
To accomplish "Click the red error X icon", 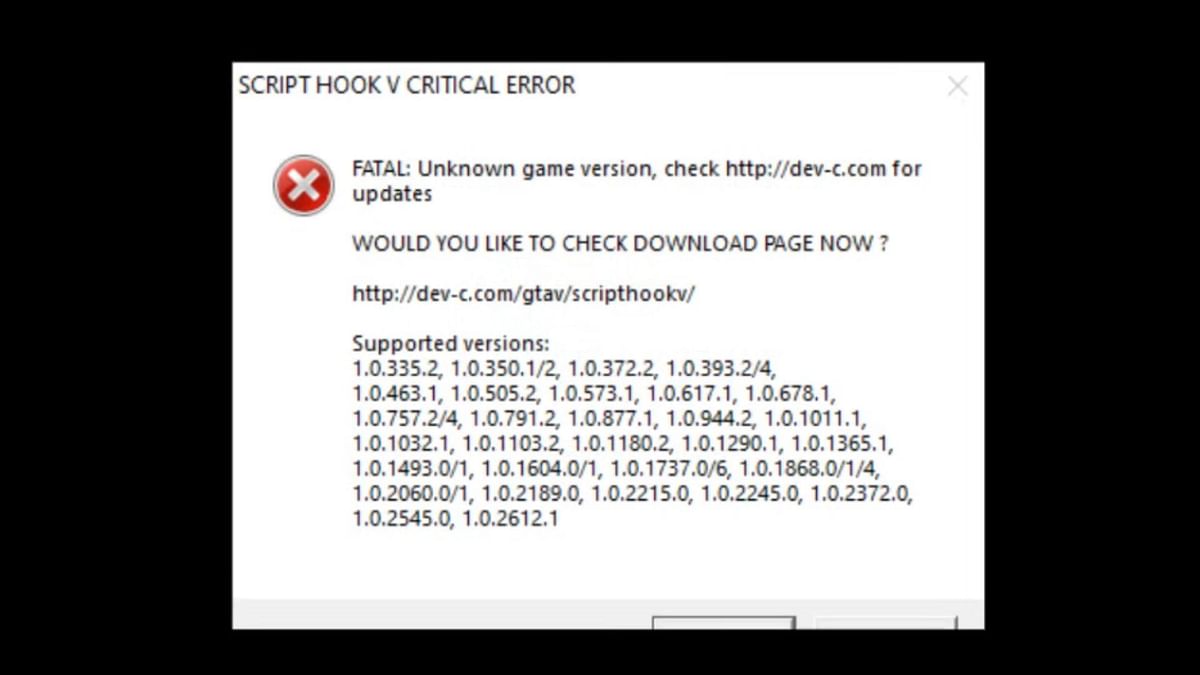I will [x=304, y=185].
